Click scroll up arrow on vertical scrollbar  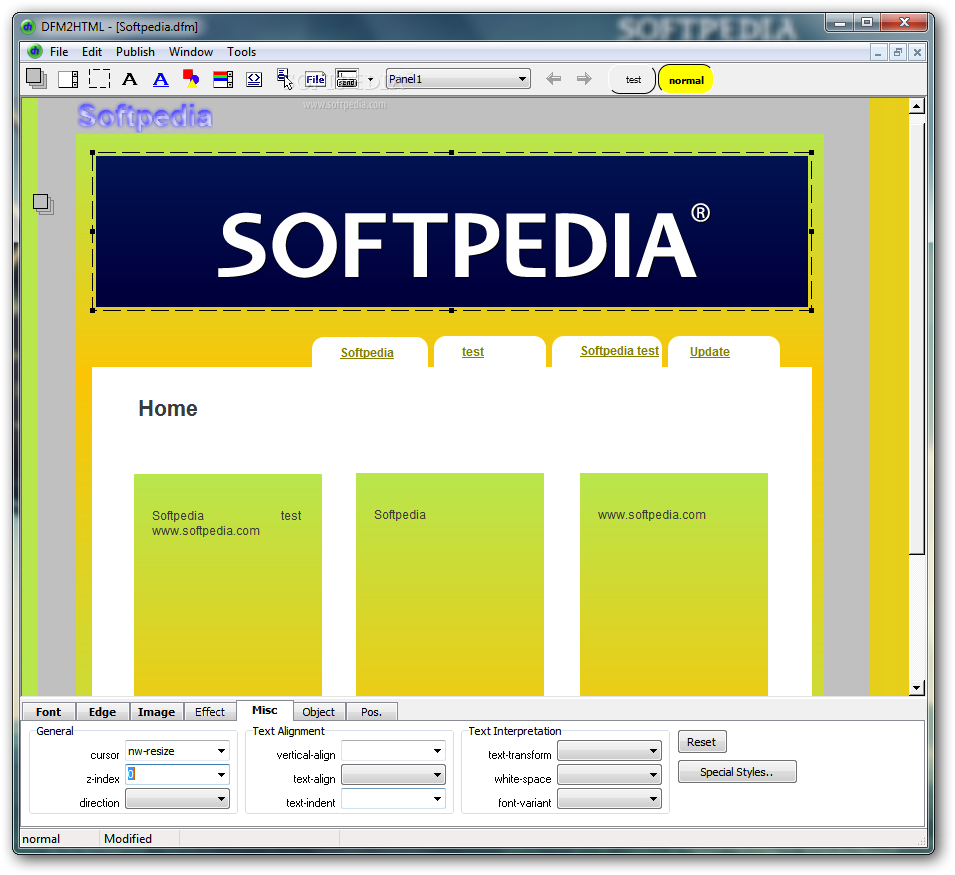click(x=917, y=107)
